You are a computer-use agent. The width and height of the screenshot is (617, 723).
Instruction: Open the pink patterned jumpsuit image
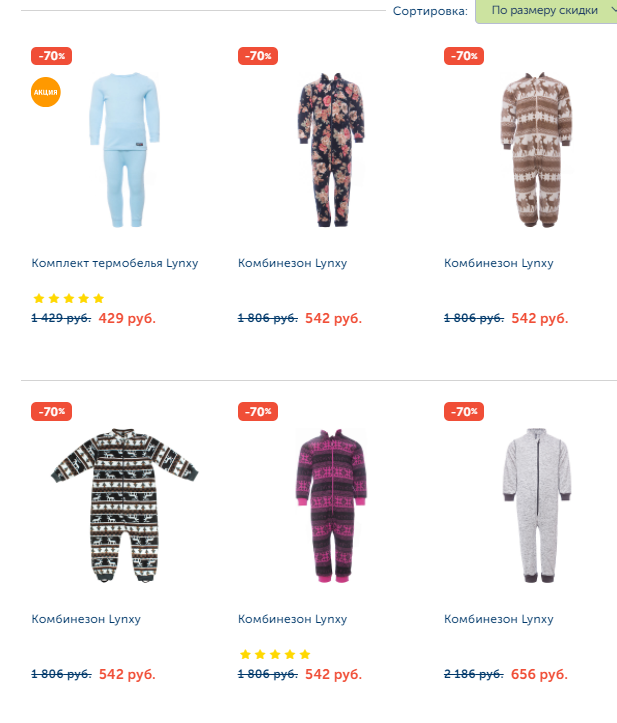(x=331, y=505)
